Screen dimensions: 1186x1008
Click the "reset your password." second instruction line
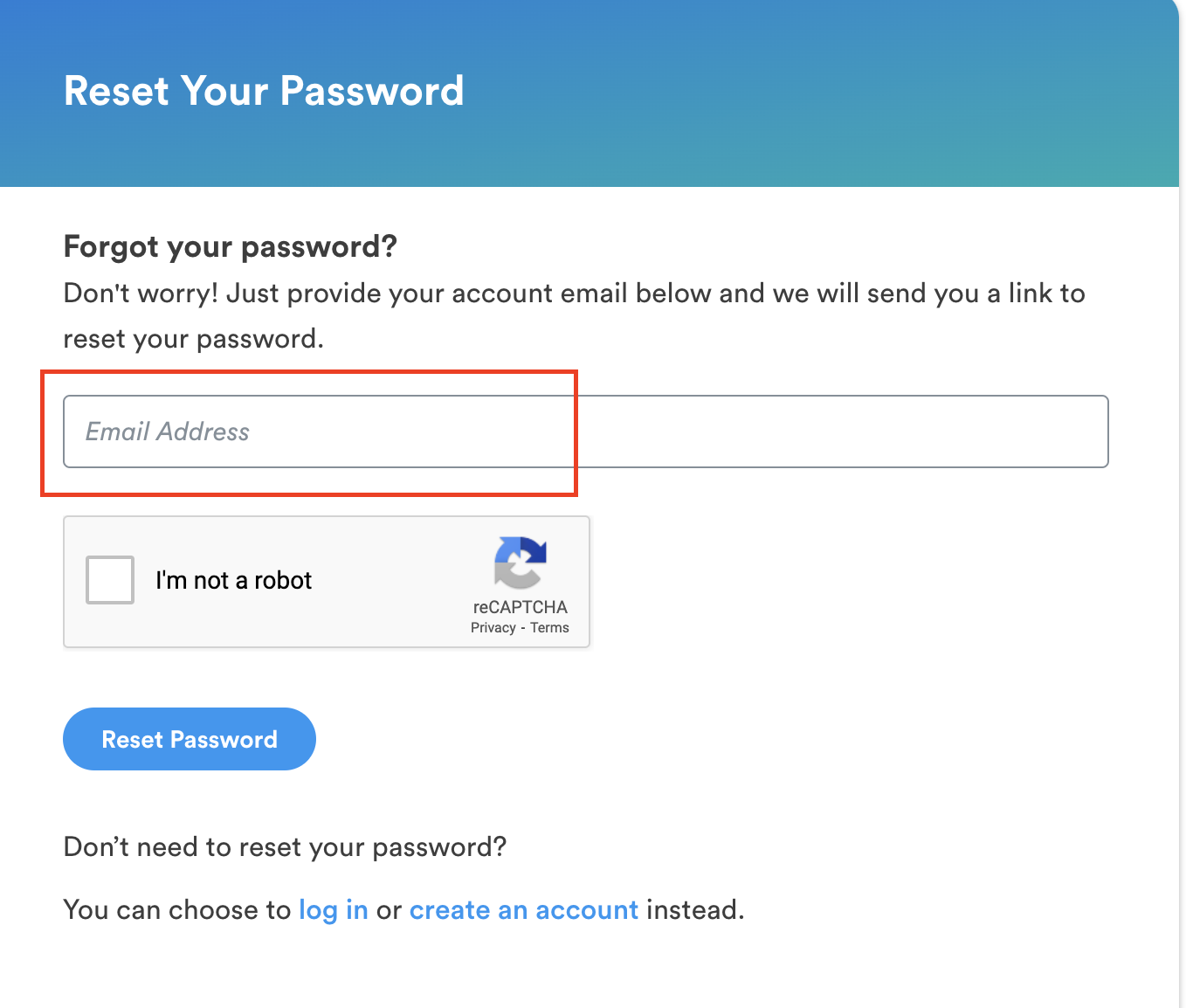(x=193, y=339)
